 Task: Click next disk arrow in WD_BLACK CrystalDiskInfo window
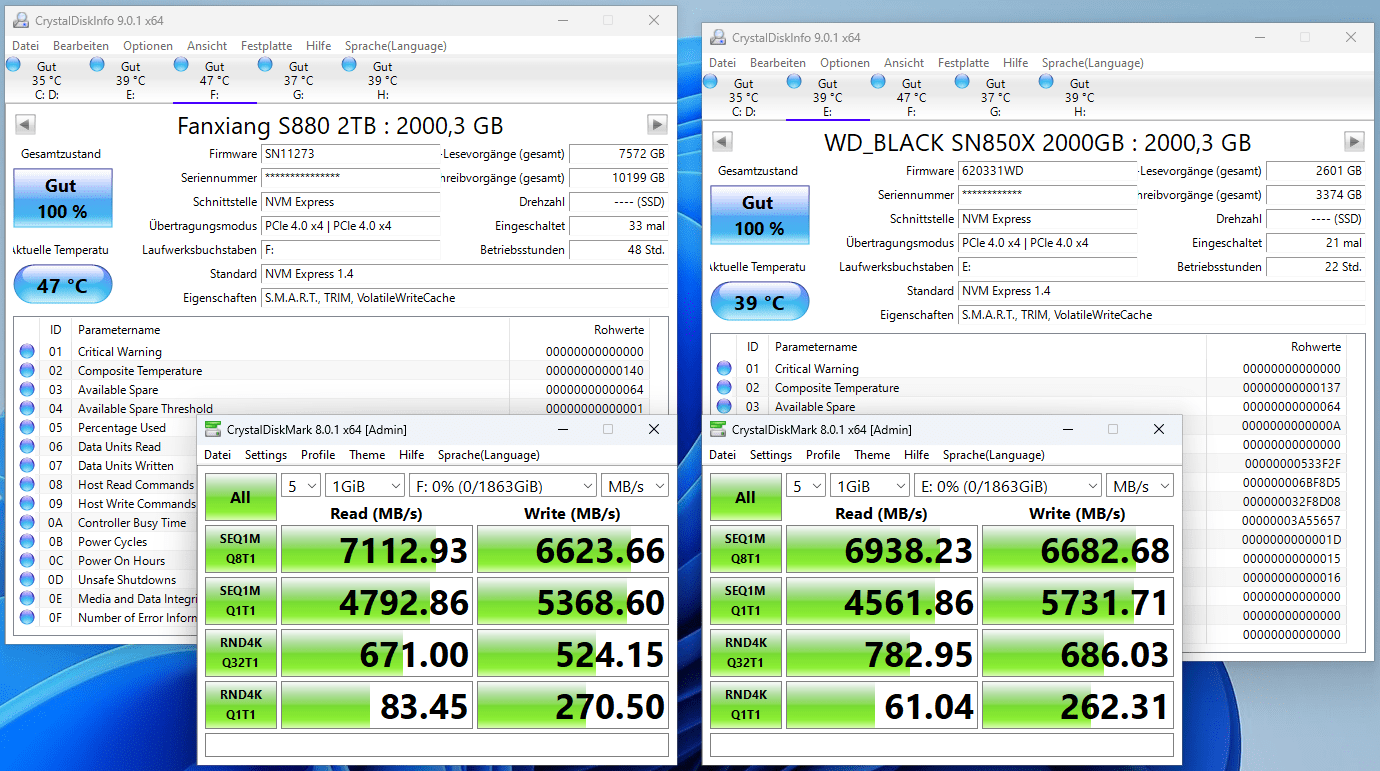[1354, 142]
